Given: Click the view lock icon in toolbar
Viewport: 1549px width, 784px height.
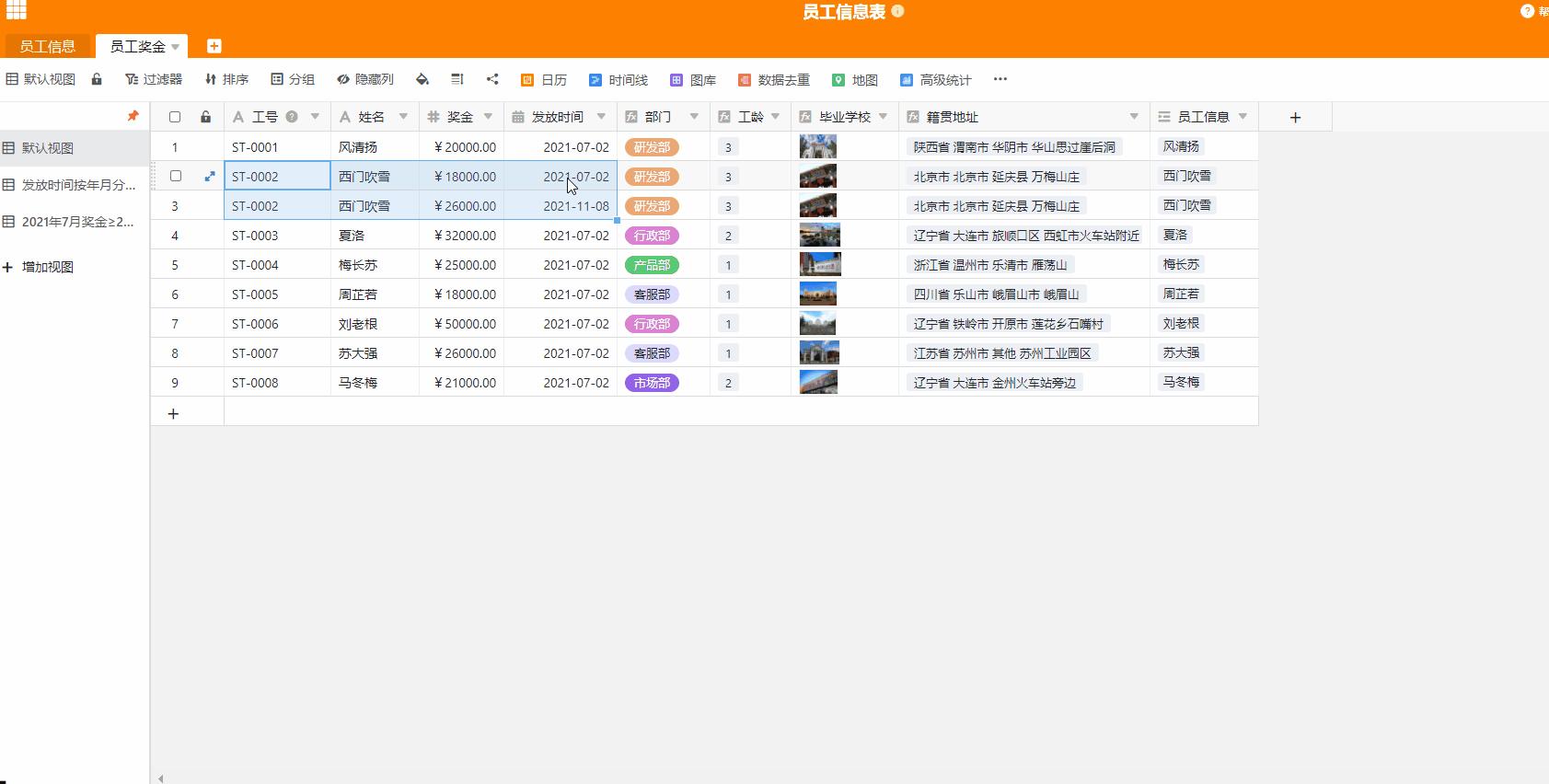Looking at the screenshot, I should (x=97, y=79).
